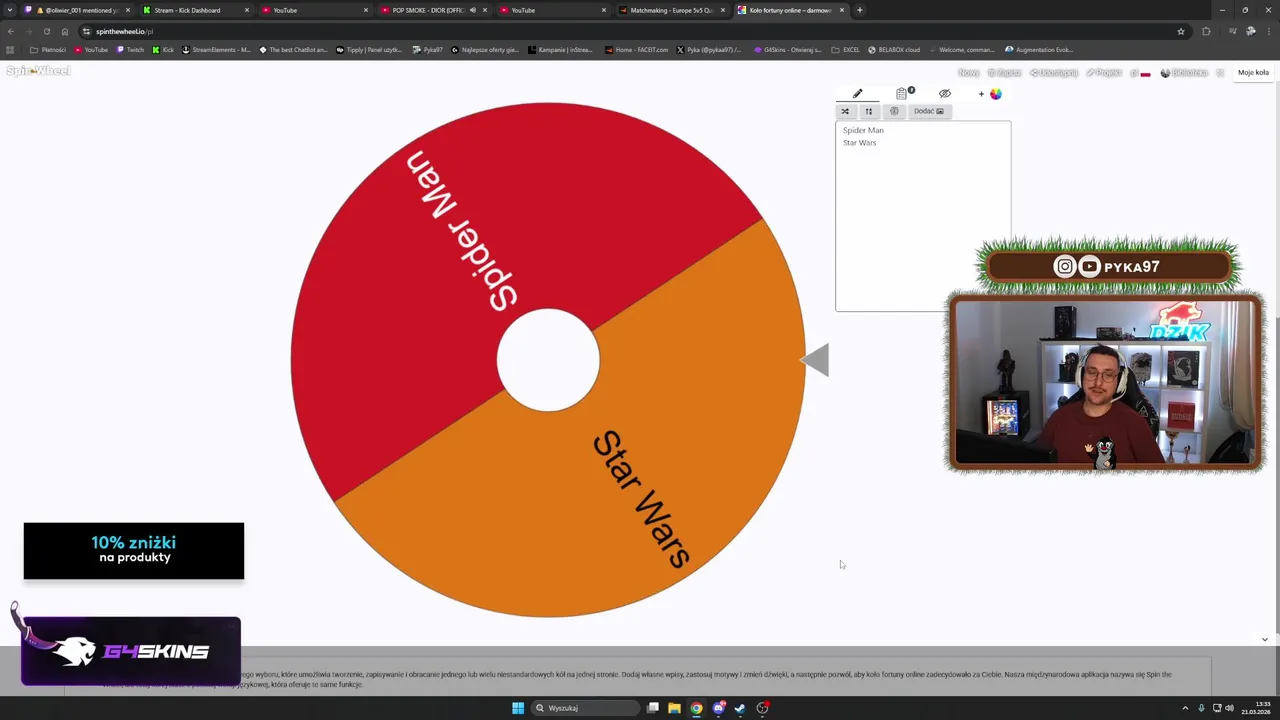Open Steam from the taskbar
This screenshot has width=1280, height=720.
[740, 708]
